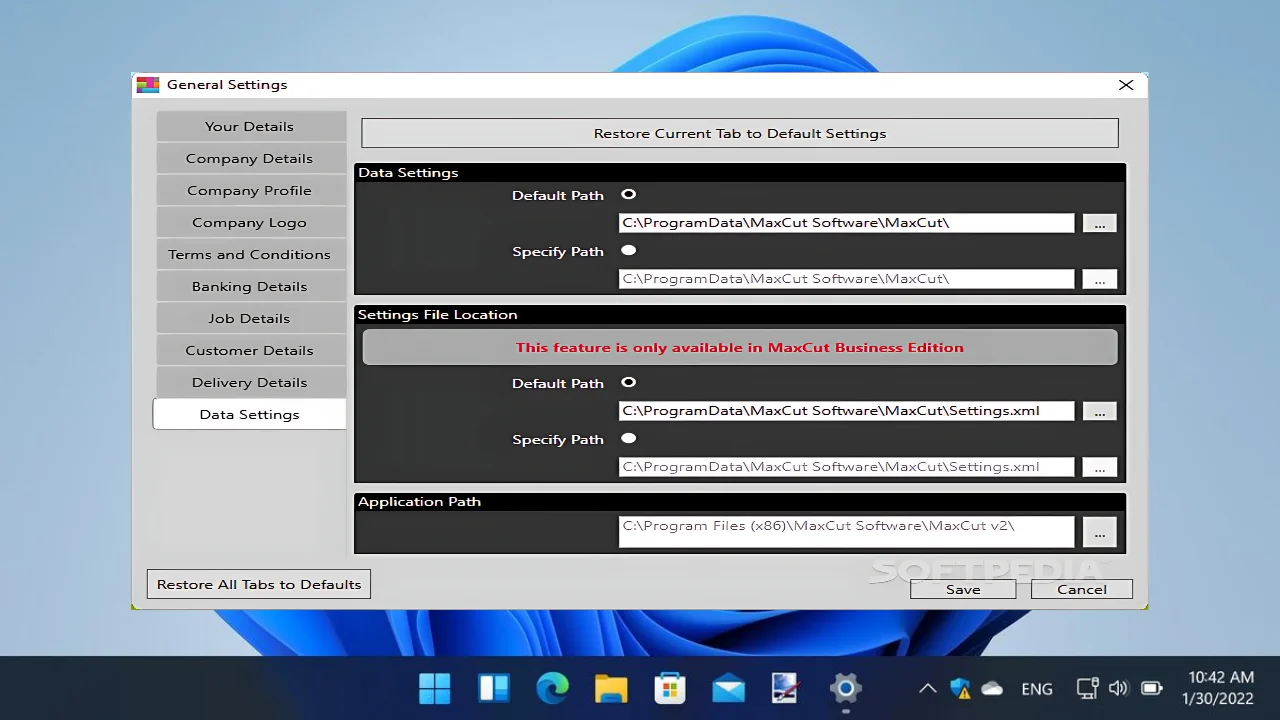Open the volume speaker tray icon
Screen dimensions: 1280x720
coord(1119,688)
